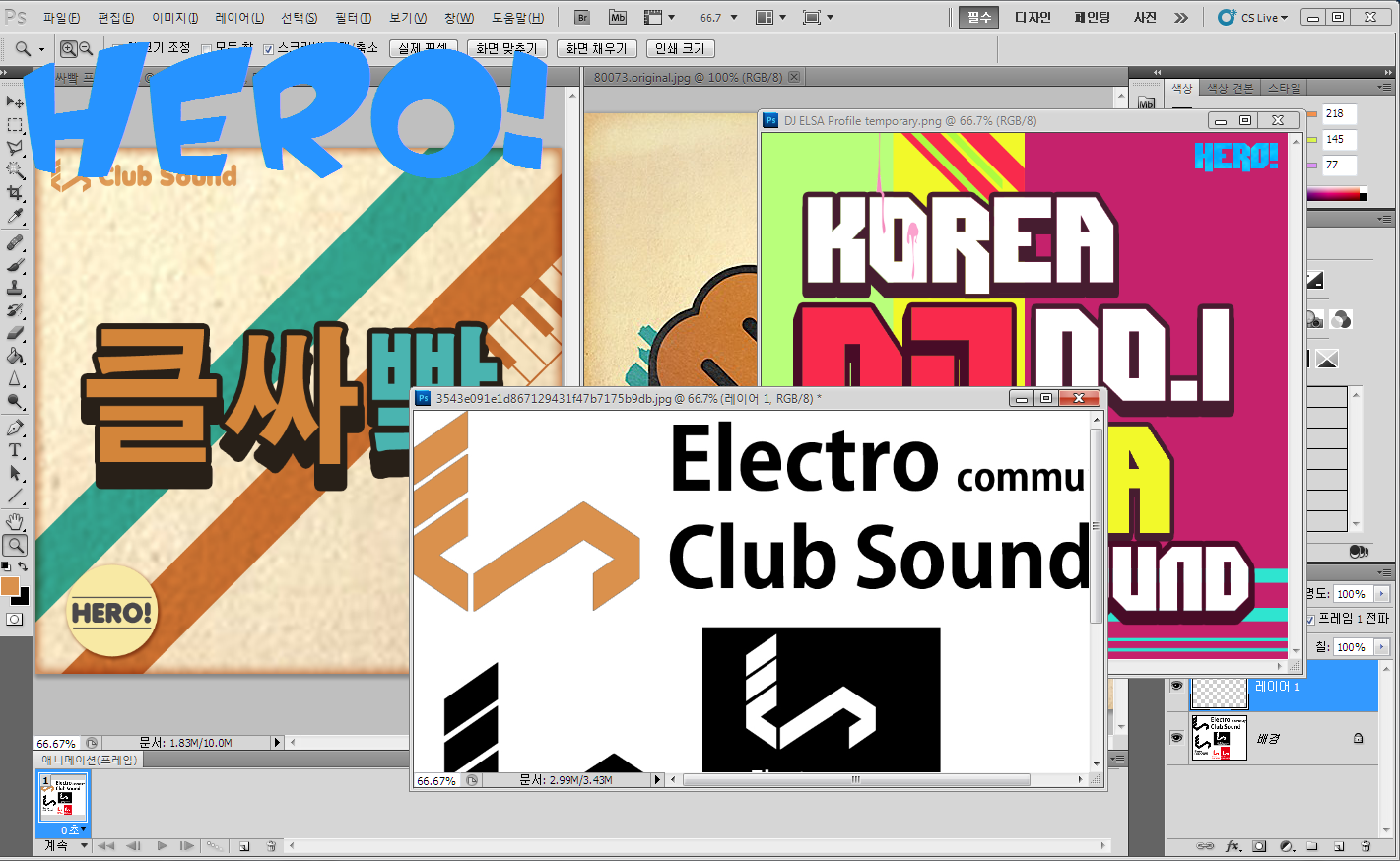Viewport: 1400px width, 861px height.
Task: Launch Bridge from the Br icon
Action: pos(582,17)
